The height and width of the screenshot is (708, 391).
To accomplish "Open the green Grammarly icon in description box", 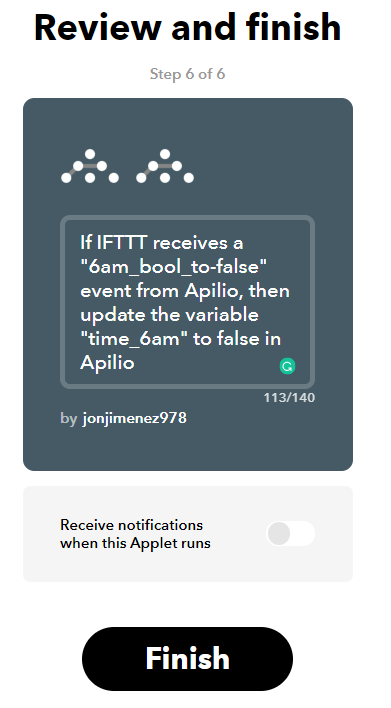I will (x=287, y=366).
